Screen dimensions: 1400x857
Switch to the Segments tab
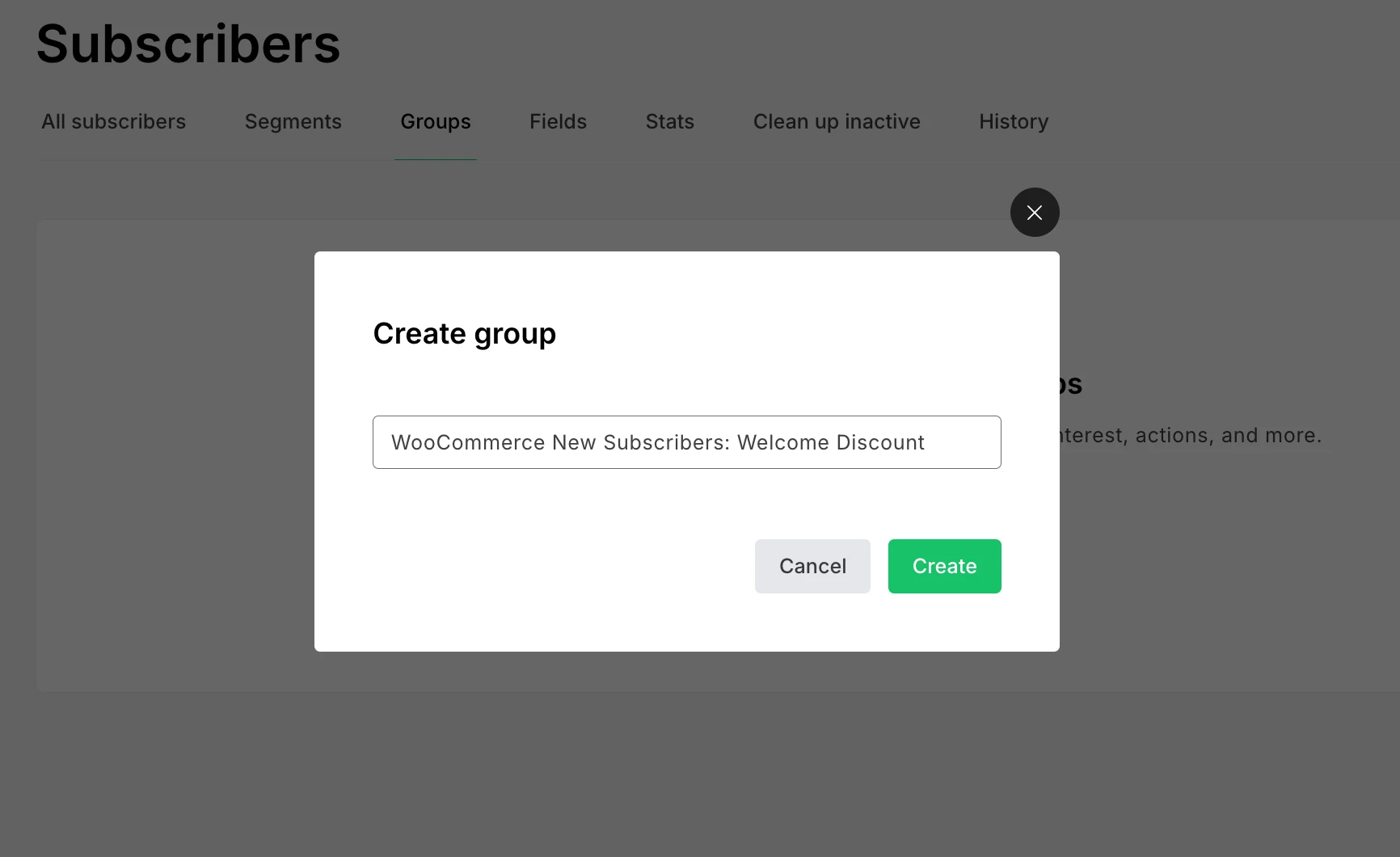293,121
